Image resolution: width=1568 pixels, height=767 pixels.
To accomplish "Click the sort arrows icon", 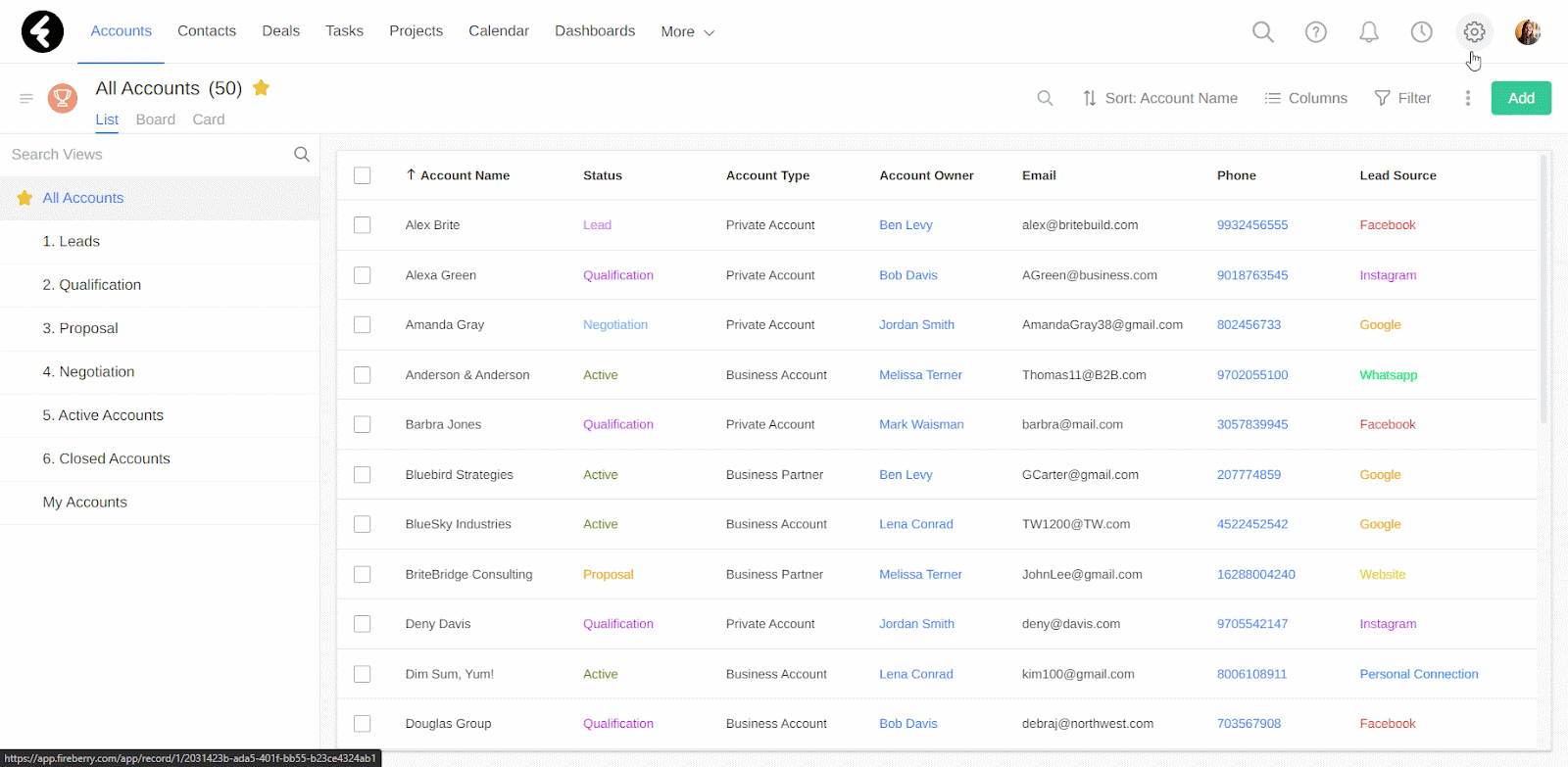I will pyautogui.click(x=1089, y=98).
